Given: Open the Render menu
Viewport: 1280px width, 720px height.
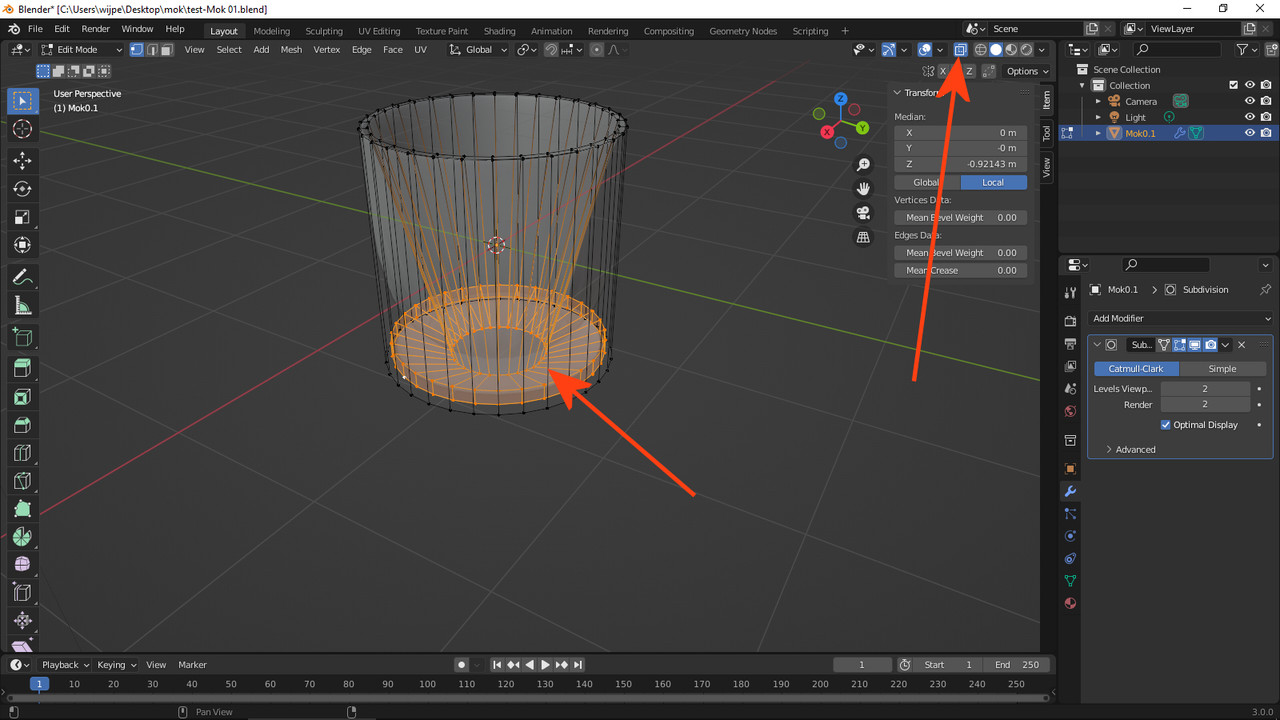Looking at the screenshot, I should pos(95,29).
